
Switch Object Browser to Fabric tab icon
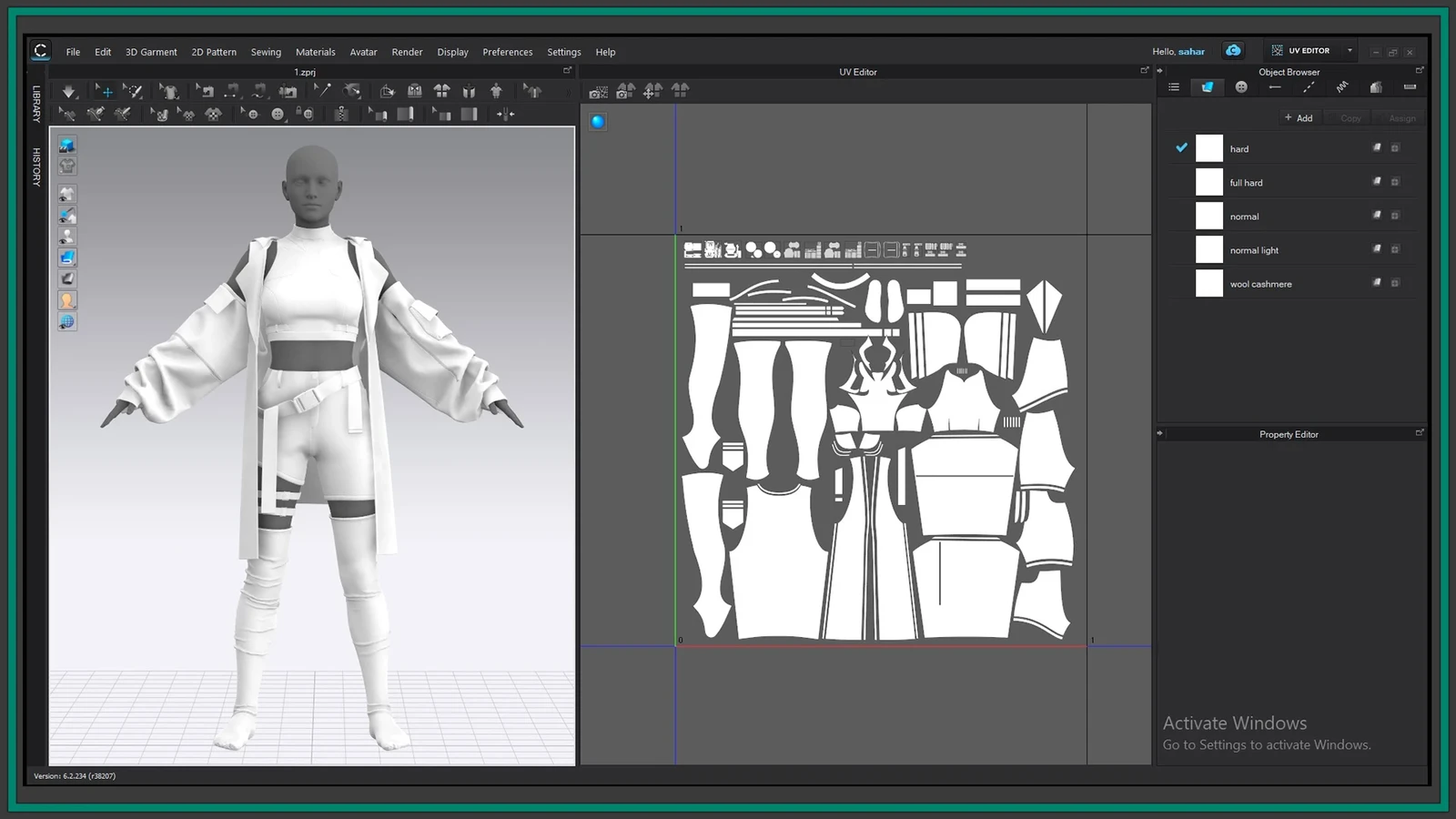click(1208, 87)
